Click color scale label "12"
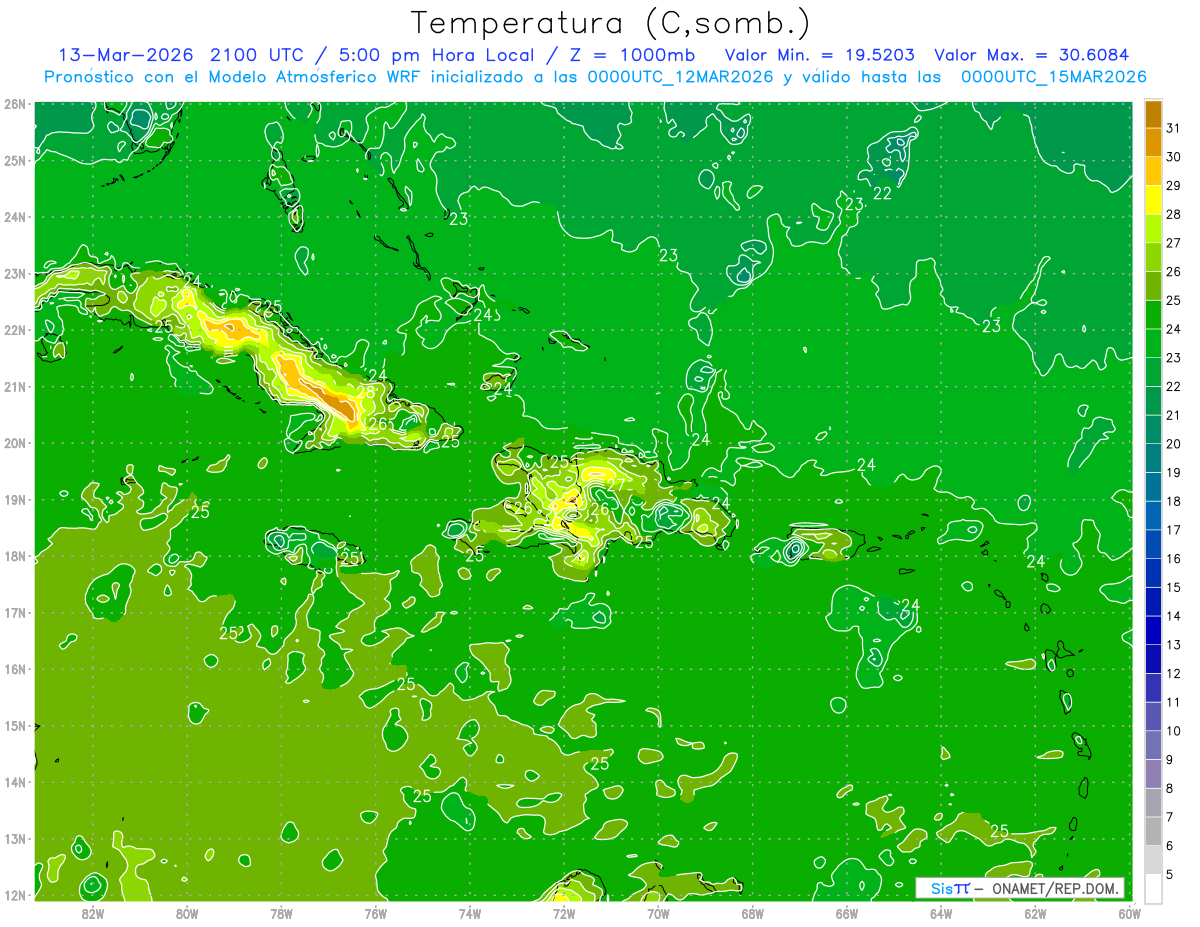The width and height of the screenshot is (1200, 927). (x=1174, y=674)
